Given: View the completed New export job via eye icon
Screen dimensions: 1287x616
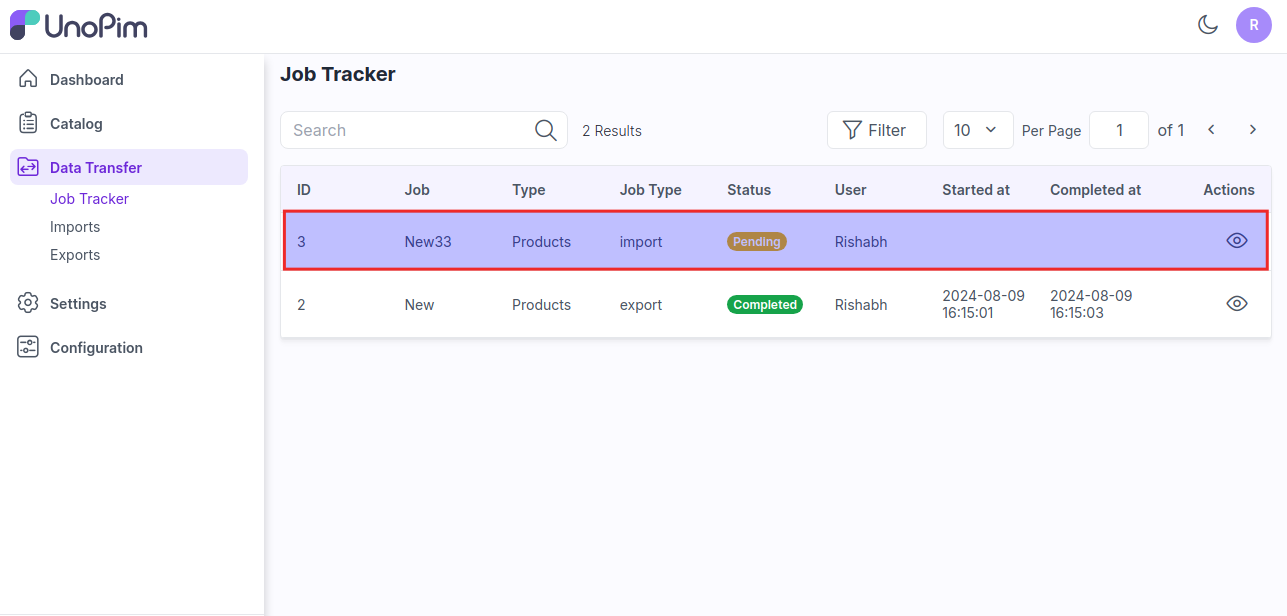Looking at the screenshot, I should pyautogui.click(x=1237, y=304).
